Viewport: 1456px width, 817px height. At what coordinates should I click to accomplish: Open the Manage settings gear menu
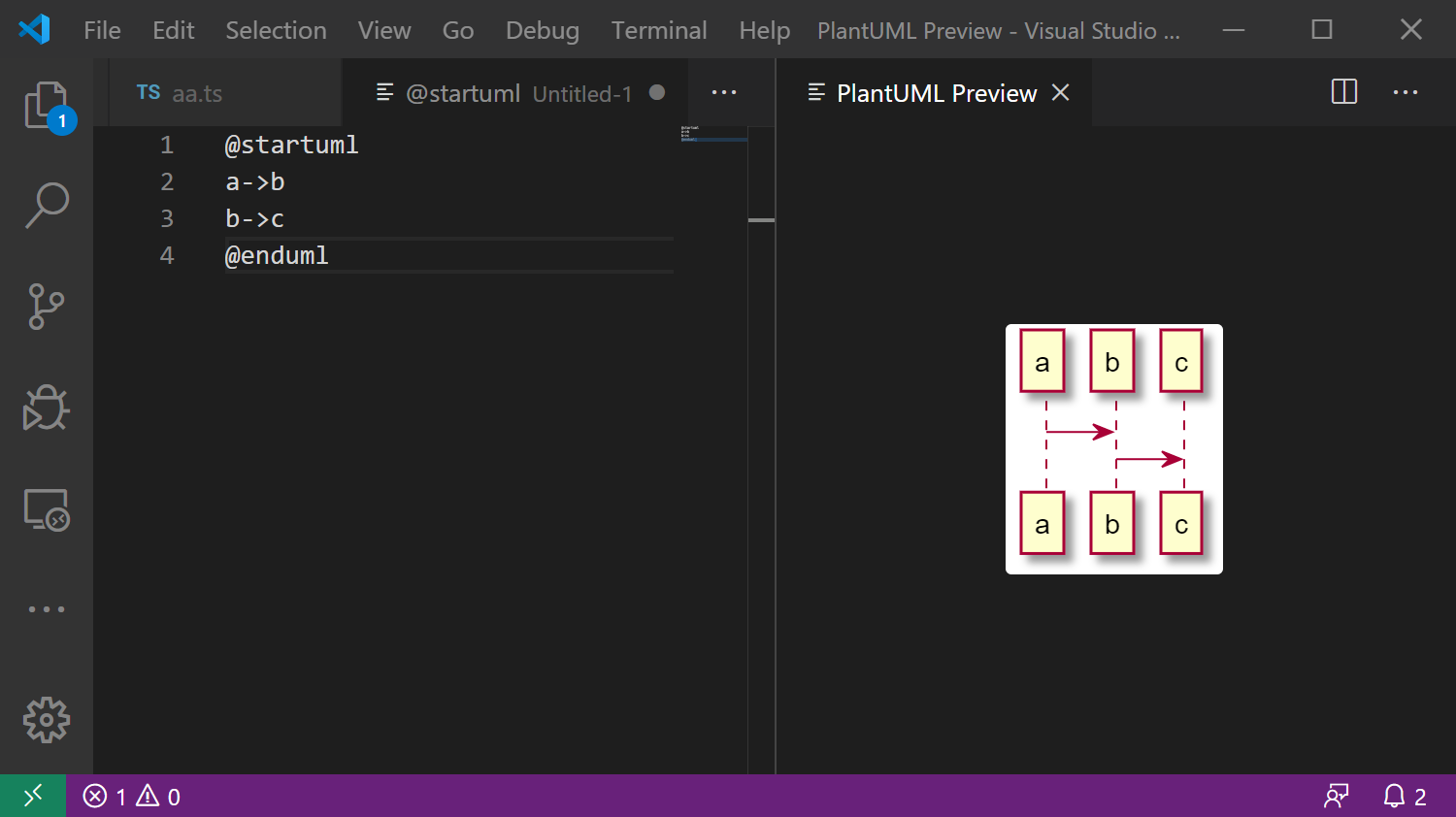point(46,720)
